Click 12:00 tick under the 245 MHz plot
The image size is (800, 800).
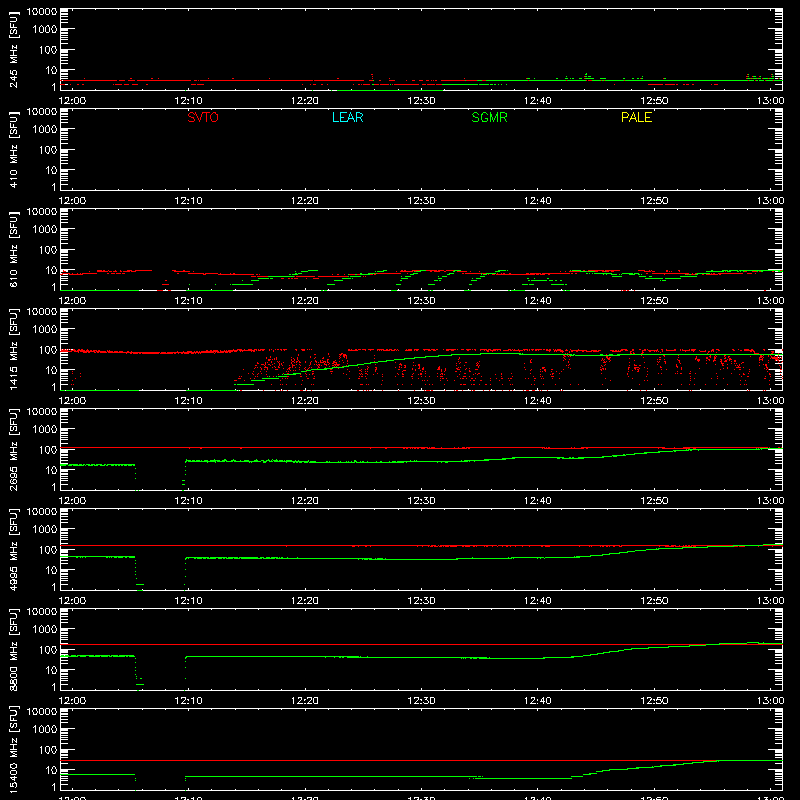click(x=72, y=101)
